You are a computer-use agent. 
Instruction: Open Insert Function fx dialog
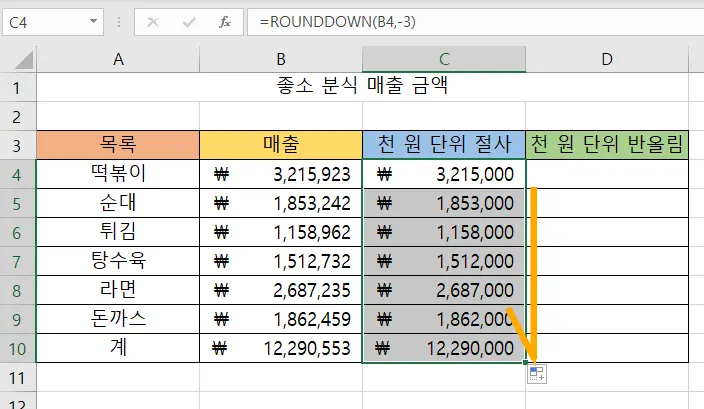[224, 22]
